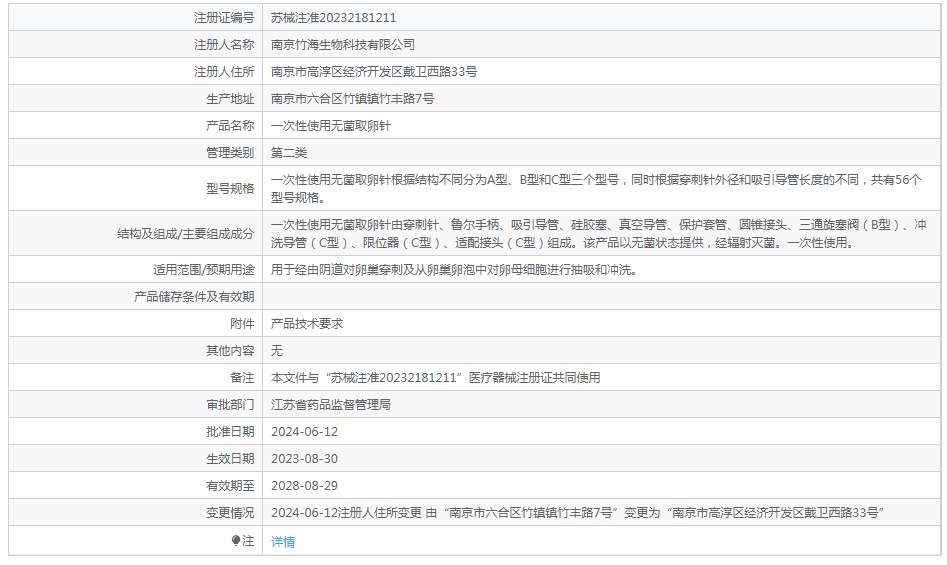The width and height of the screenshot is (947, 565).
Task: Click the 生效日期 label
Action: pos(230,459)
